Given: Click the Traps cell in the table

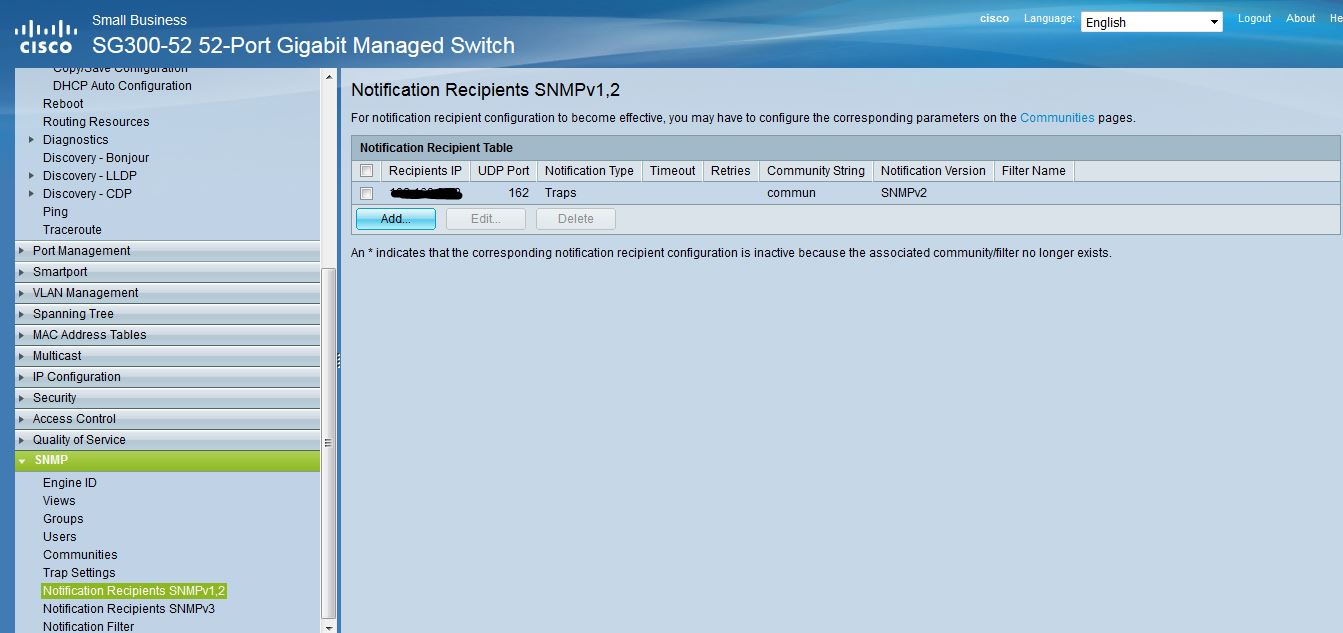Looking at the screenshot, I should tap(560, 193).
